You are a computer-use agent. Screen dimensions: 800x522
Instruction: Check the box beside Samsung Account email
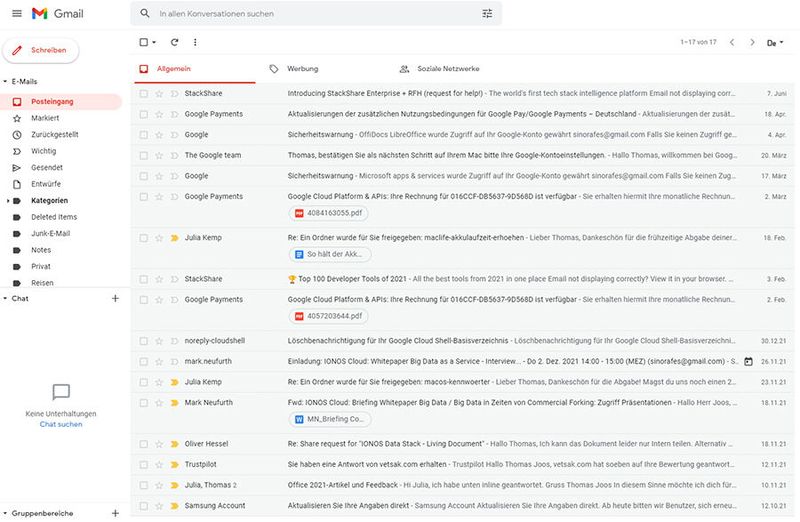click(144, 506)
